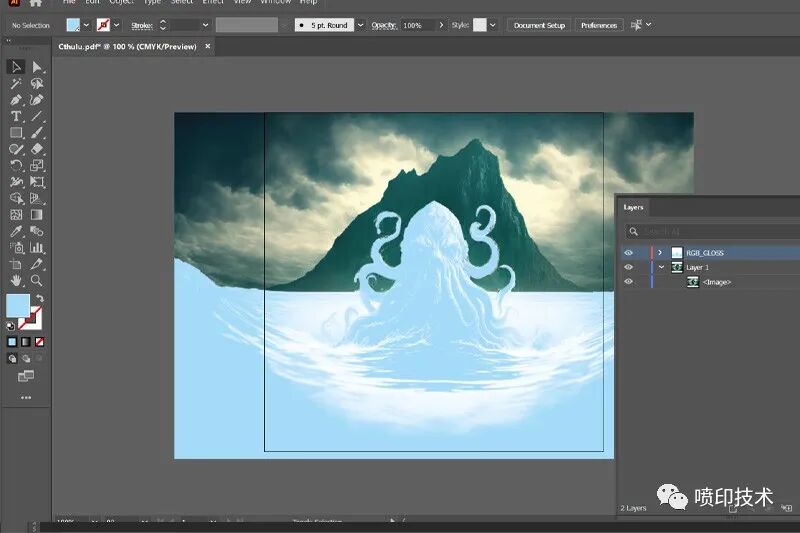Select the Curvature tool
Viewport: 800px width, 533px height.
pos(37,100)
